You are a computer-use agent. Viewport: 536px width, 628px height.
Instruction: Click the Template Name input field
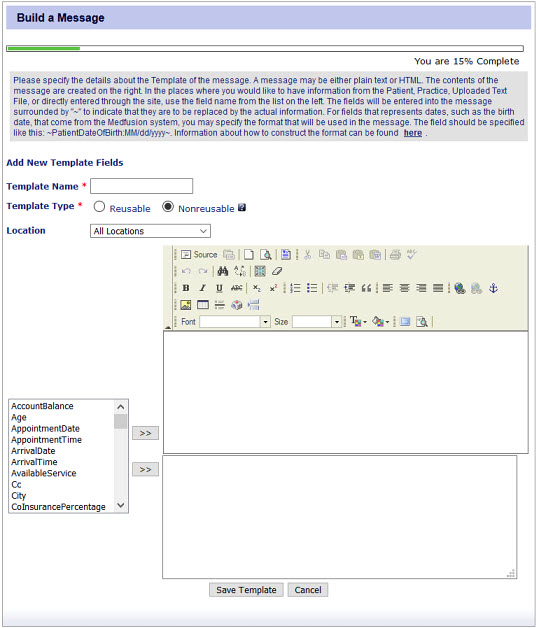click(141, 186)
